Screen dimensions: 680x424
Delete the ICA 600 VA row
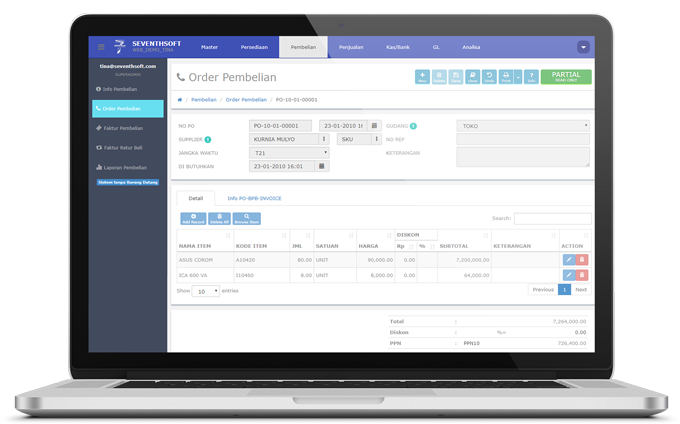[582, 274]
